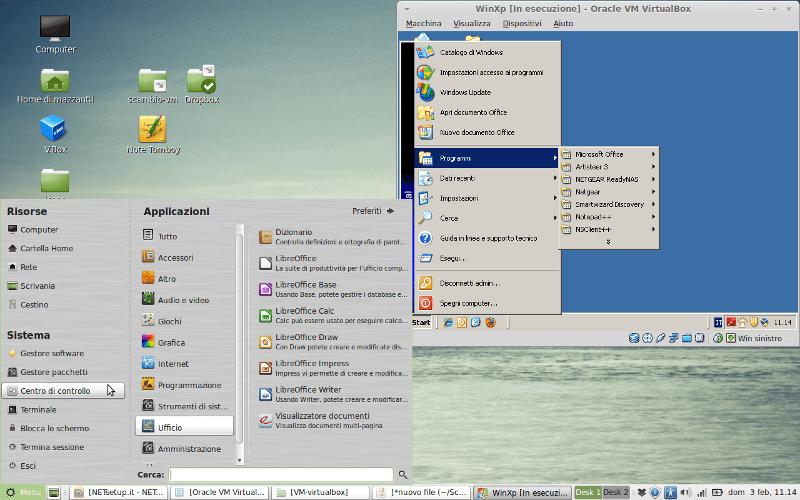Viewport: 800px width, 500px height.
Task: Expand Netgear submenu
Action: pyautogui.click(x=609, y=192)
